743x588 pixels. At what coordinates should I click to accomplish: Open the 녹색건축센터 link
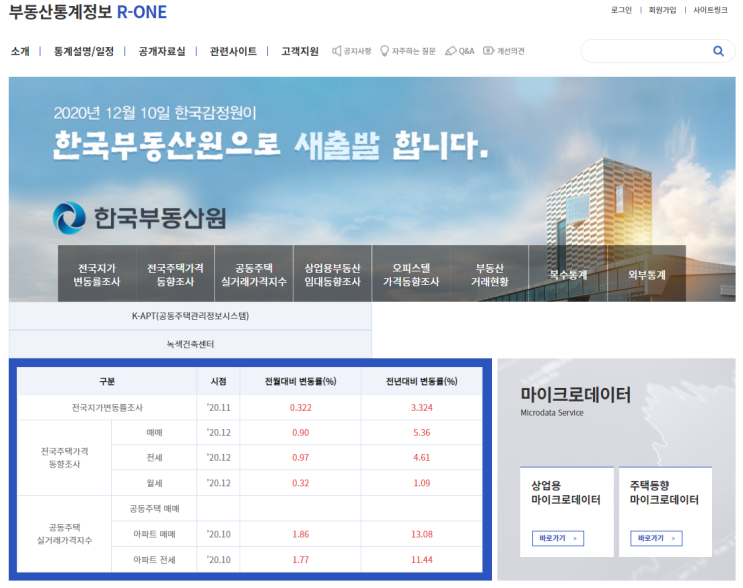[190, 344]
